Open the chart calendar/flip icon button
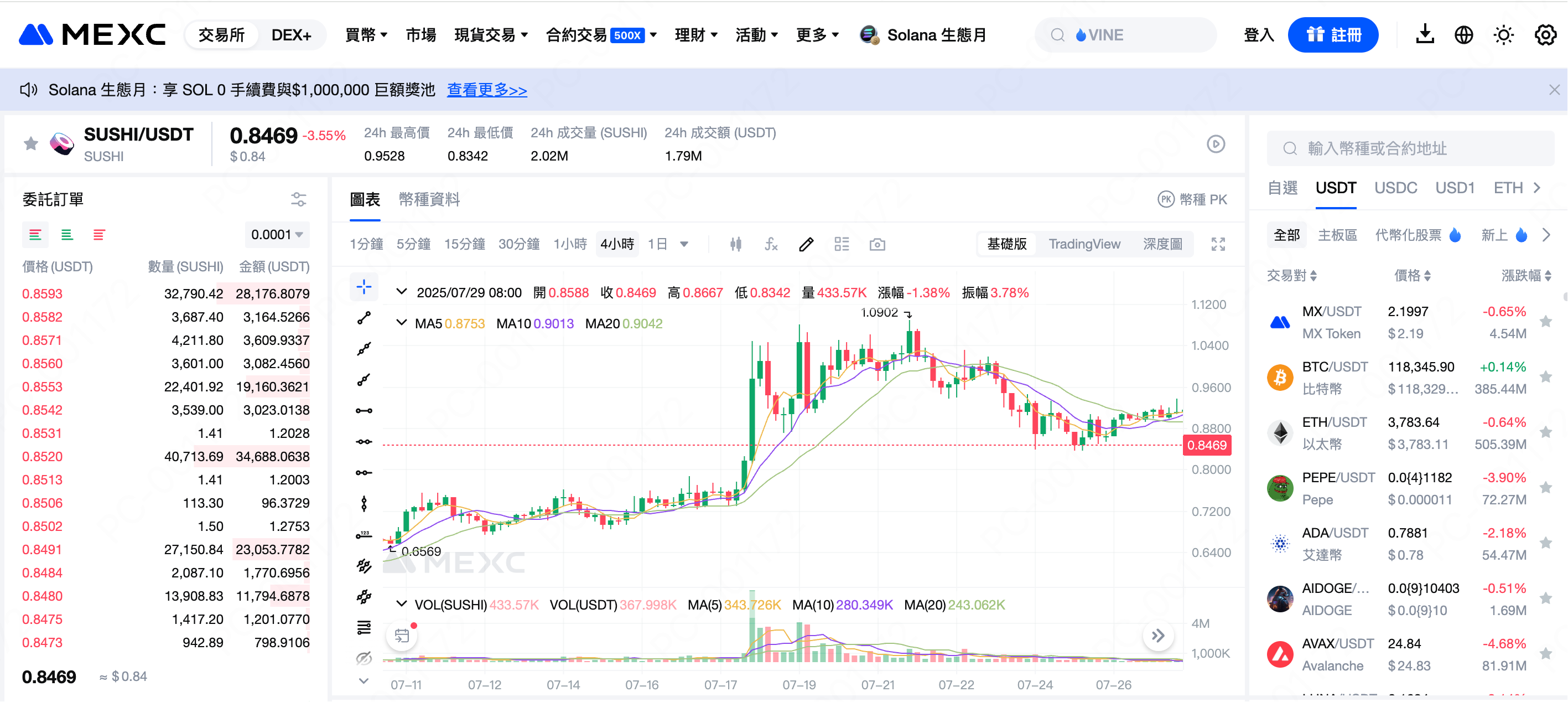 pyautogui.click(x=402, y=636)
